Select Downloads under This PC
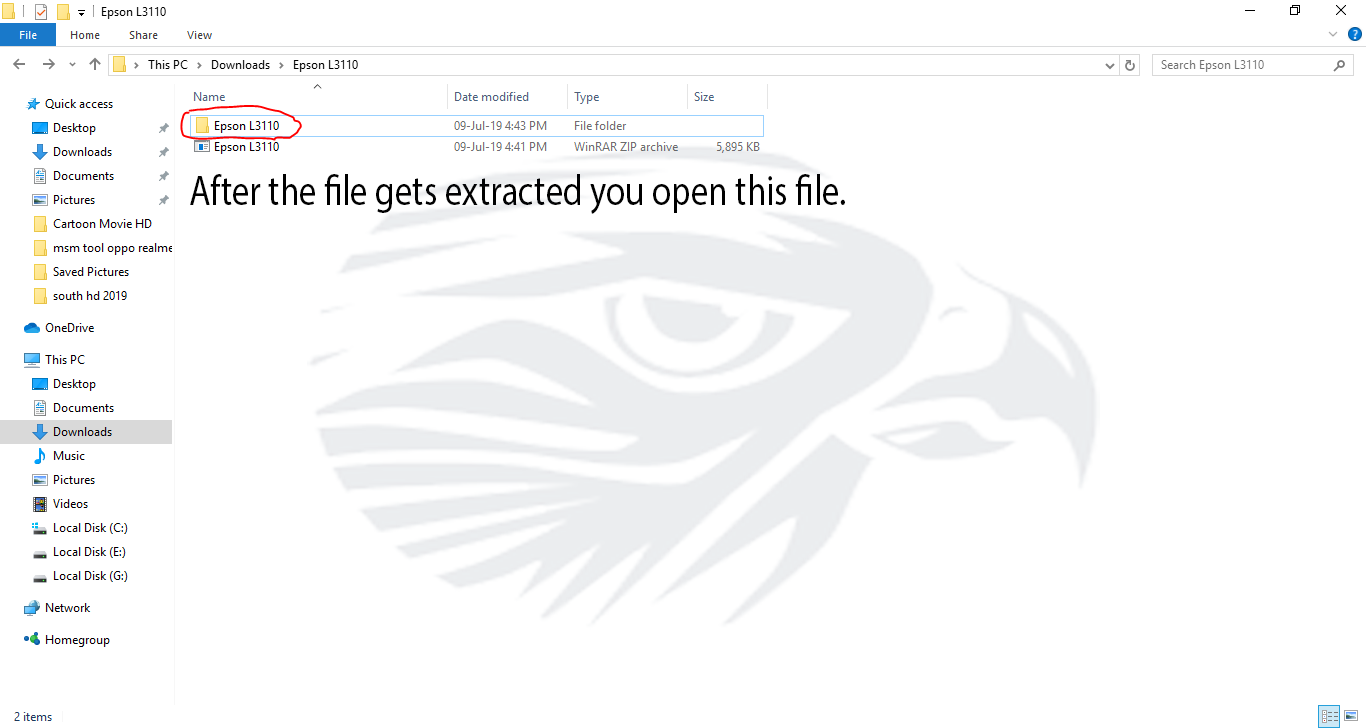 [82, 432]
